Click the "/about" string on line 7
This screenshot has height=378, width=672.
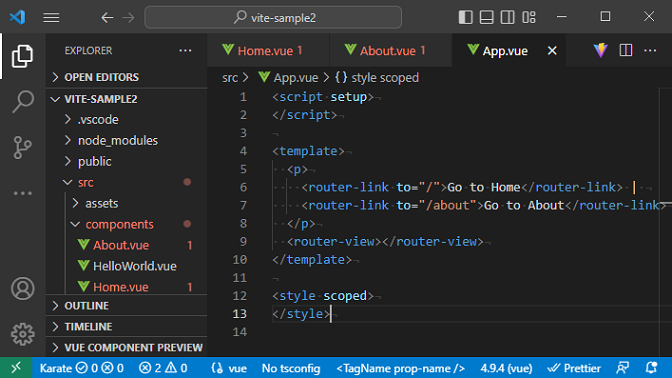447,205
